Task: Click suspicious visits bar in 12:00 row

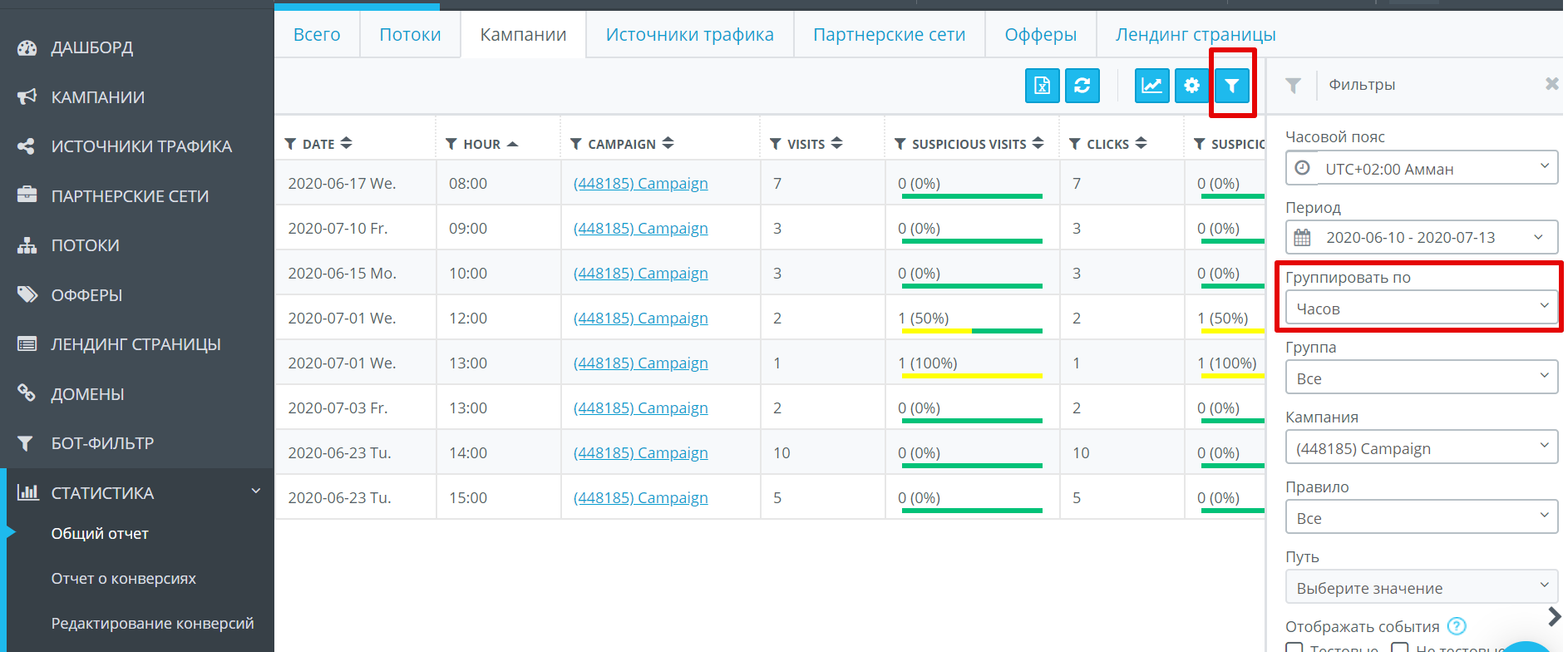Action: point(972,331)
